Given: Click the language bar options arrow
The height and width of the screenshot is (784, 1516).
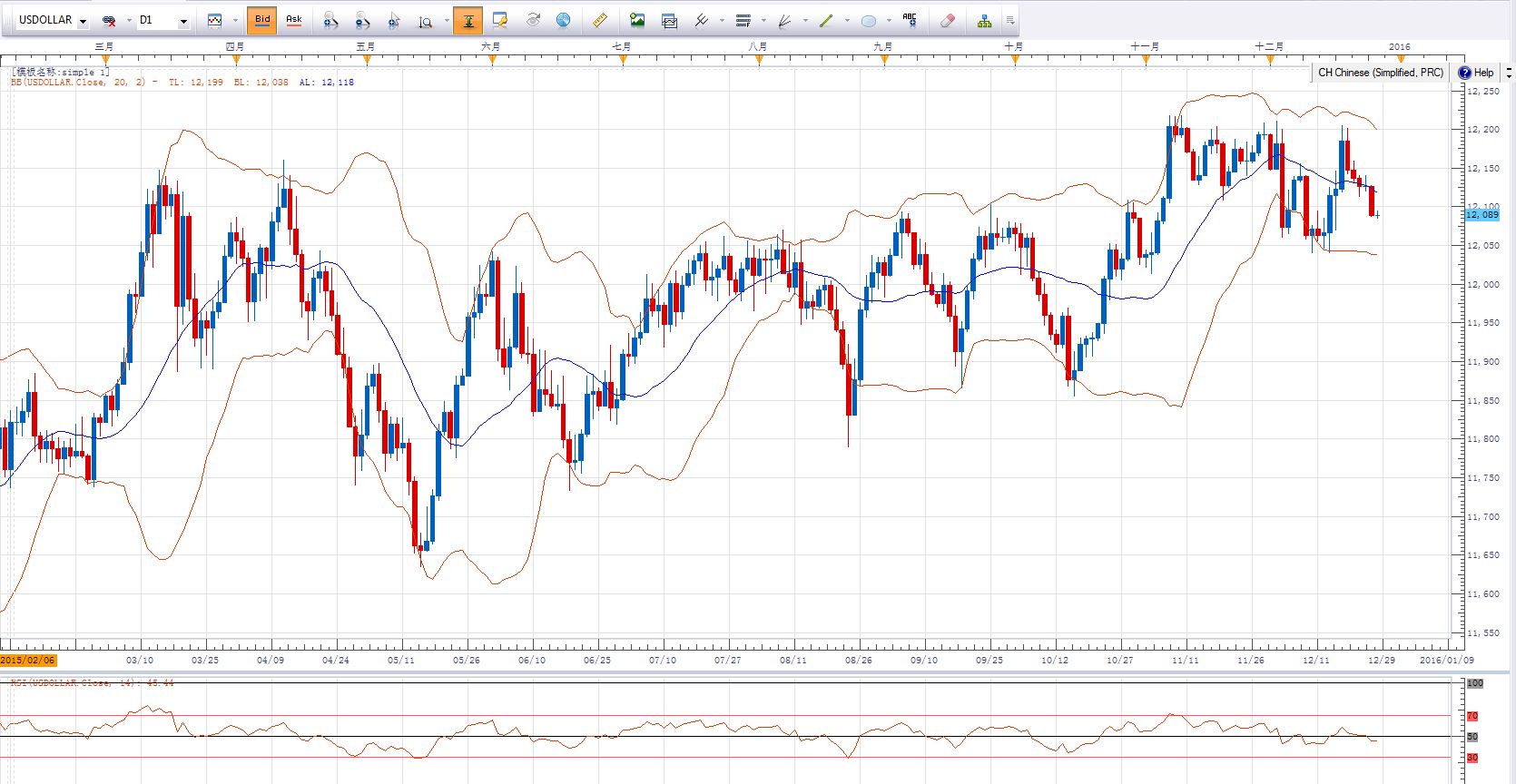Looking at the screenshot, I should (x=1509, y=73).
